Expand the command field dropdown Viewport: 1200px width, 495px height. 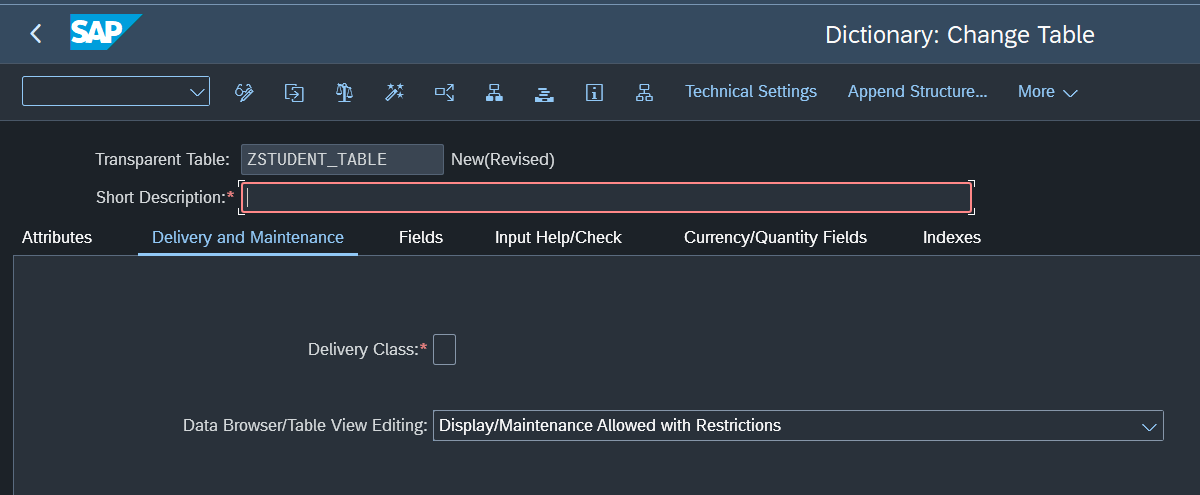[196, 92]
